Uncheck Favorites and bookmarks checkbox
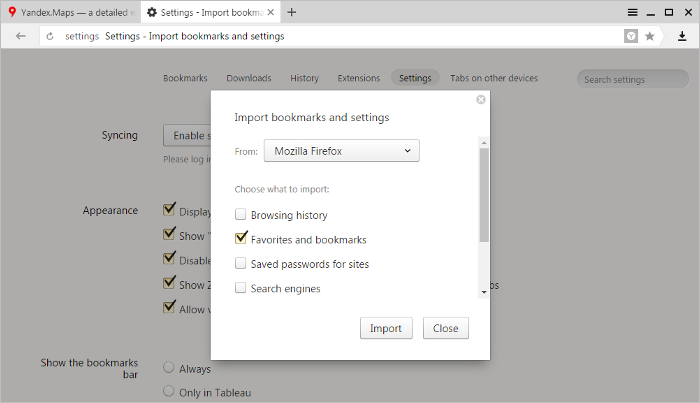 click(240, 239)
